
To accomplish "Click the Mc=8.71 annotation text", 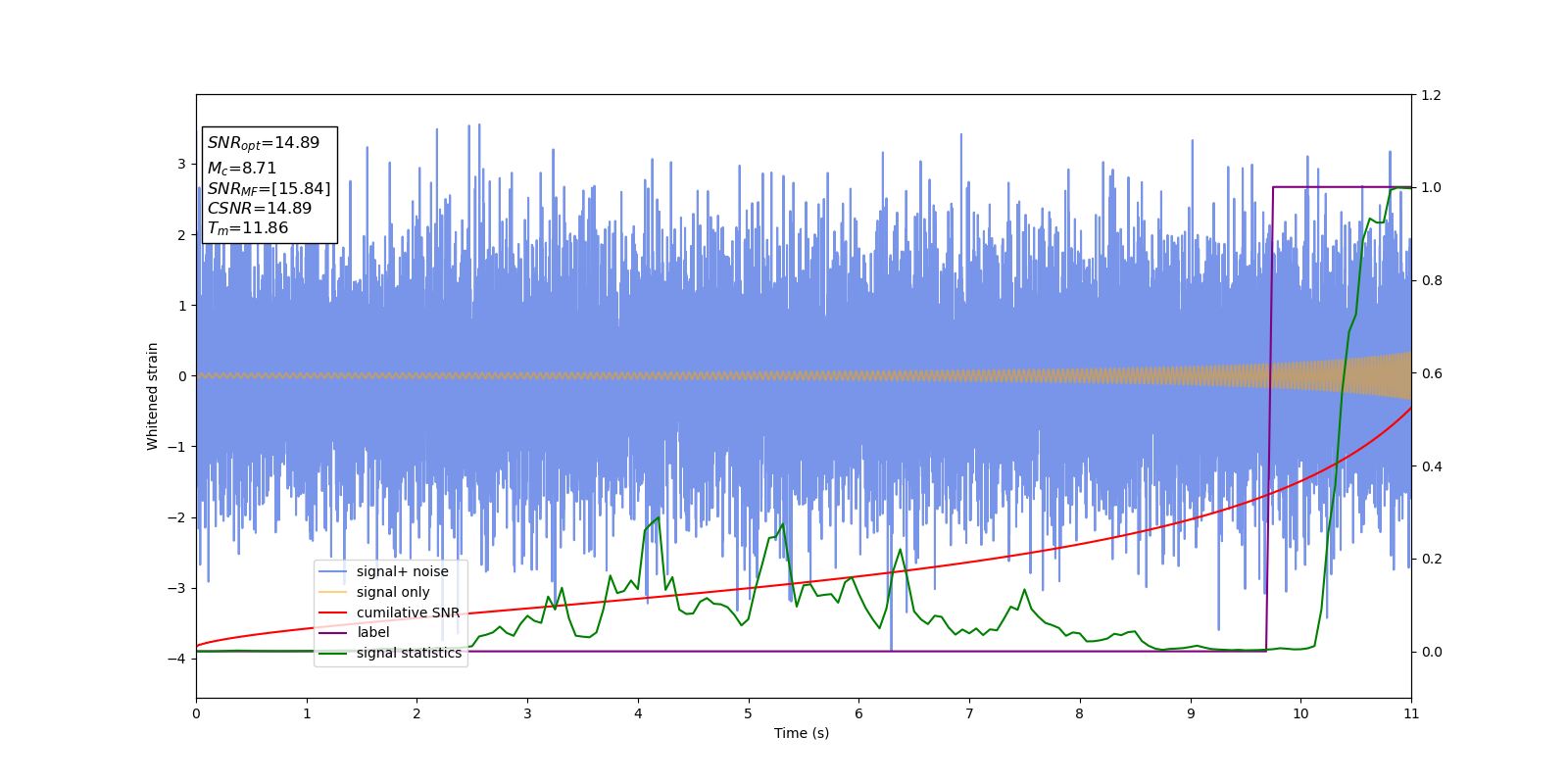I will click(x=242, y=169).
